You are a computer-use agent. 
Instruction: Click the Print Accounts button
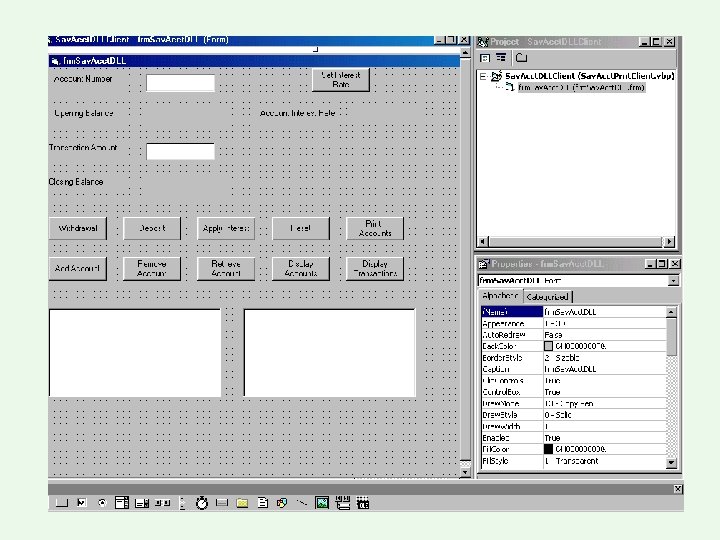coord(375,228)
